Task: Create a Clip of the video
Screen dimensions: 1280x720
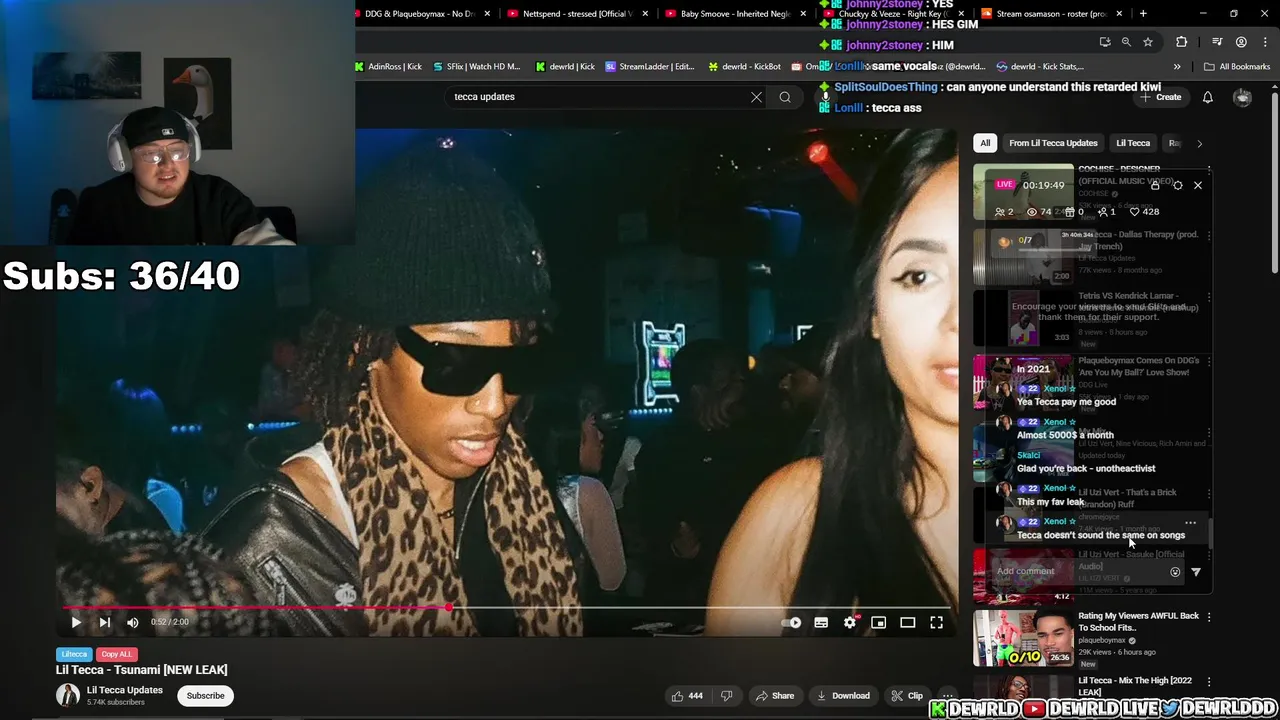Action: tap(907, 696)
